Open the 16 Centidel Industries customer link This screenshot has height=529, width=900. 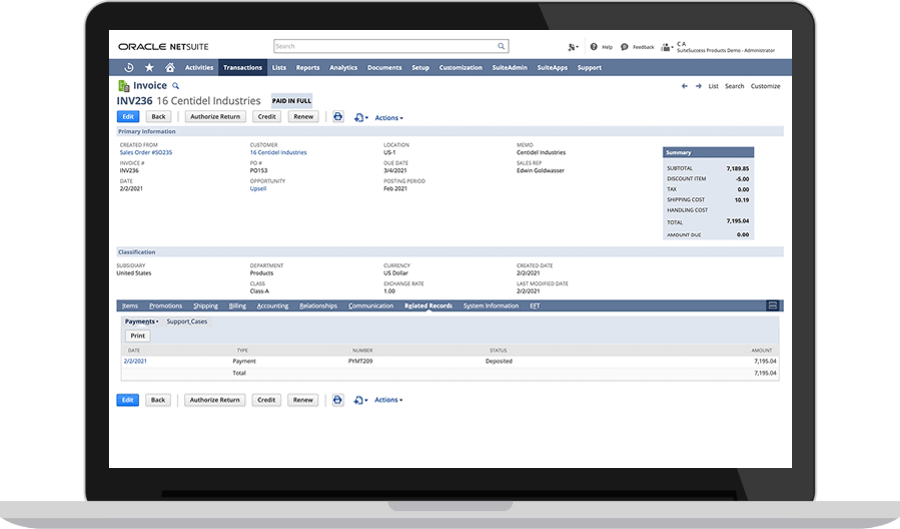(x=278, y=153)
